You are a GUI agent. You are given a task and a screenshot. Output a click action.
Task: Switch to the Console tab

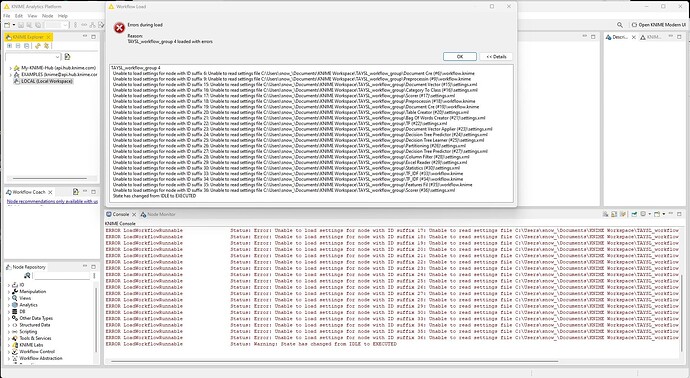click(121, 214)
